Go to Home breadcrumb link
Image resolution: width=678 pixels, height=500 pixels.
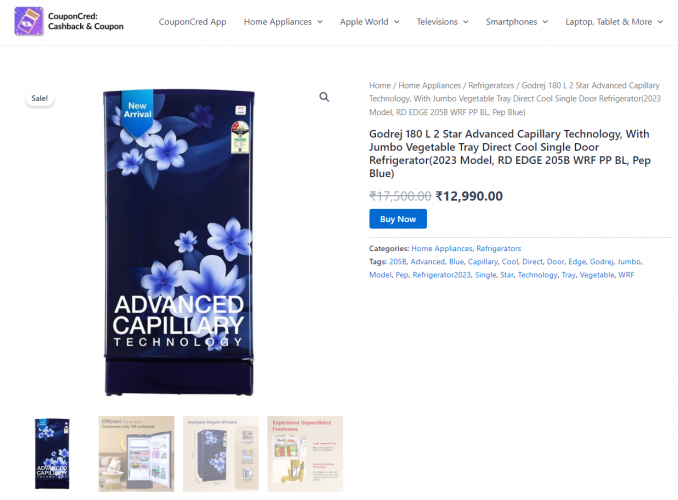pyautogui.click(x=380, y=86)
